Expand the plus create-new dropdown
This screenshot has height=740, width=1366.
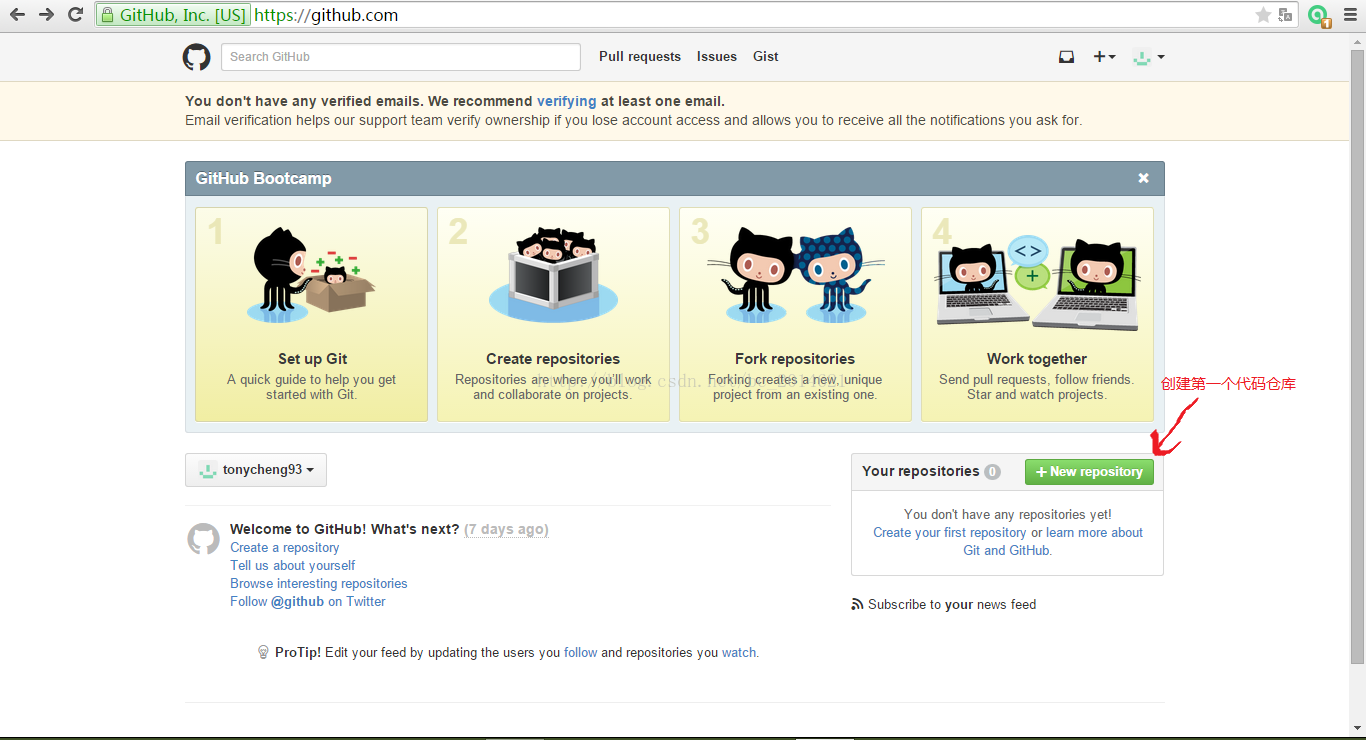(1104, 57)
